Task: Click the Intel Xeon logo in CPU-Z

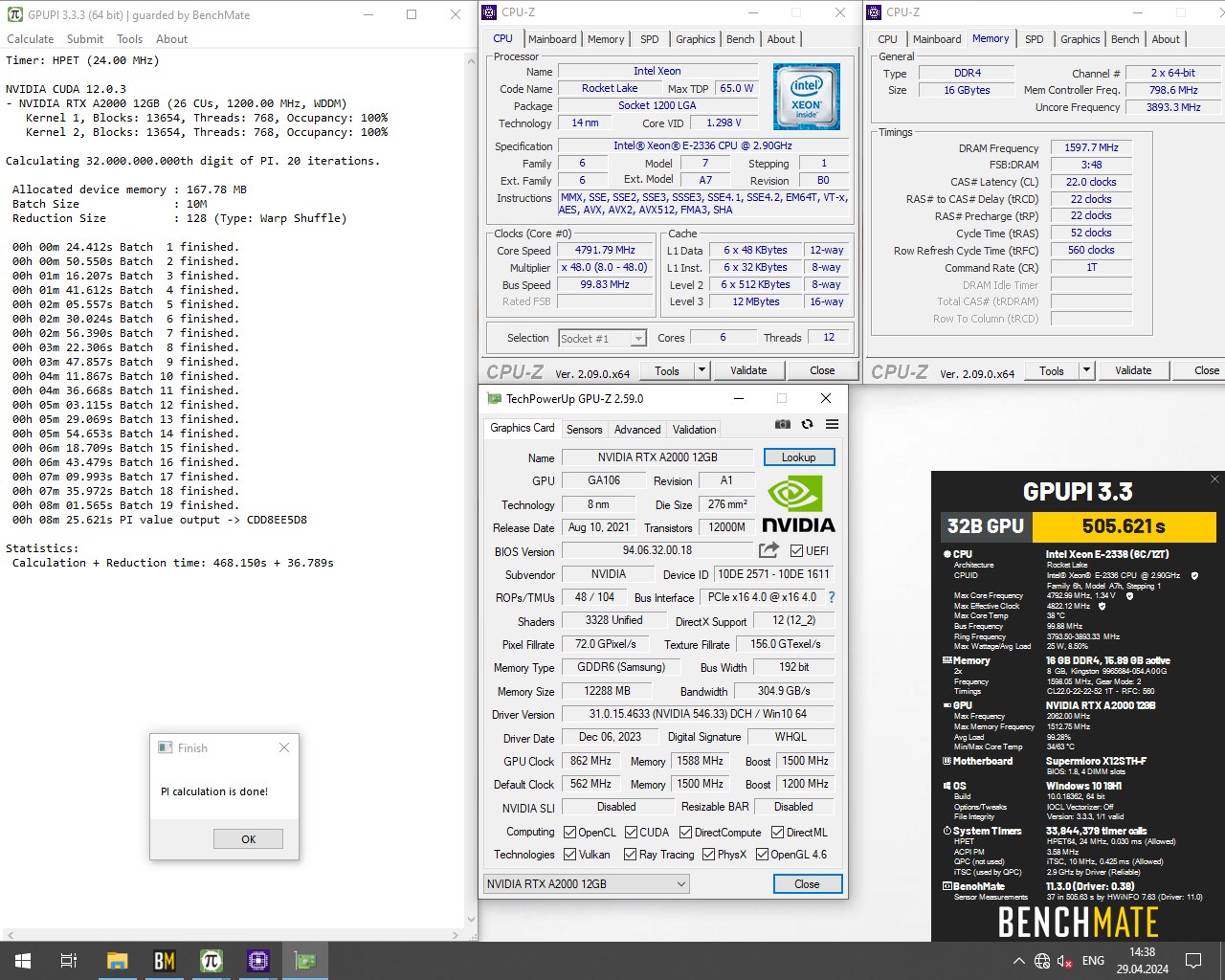Action: (x=806, y=97)
